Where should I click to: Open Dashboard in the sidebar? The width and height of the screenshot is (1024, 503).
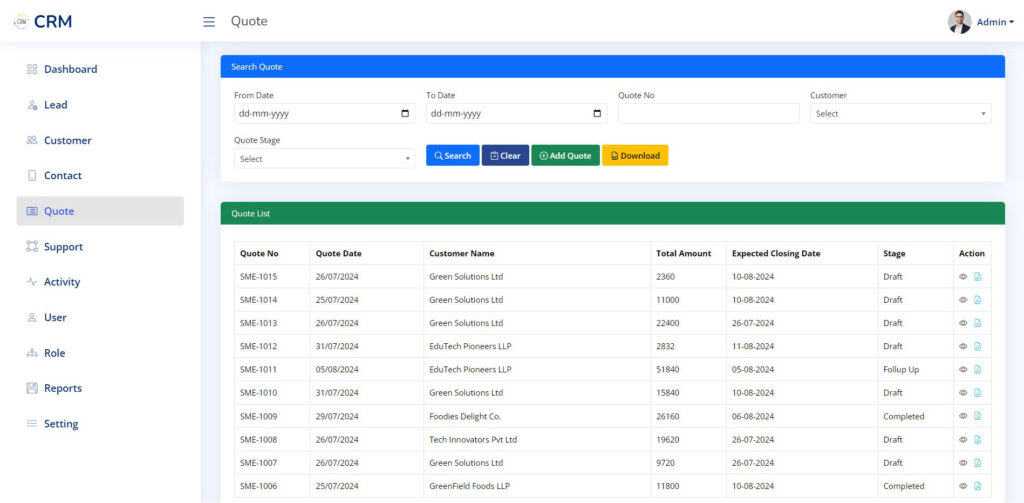(x=100, y=69)
